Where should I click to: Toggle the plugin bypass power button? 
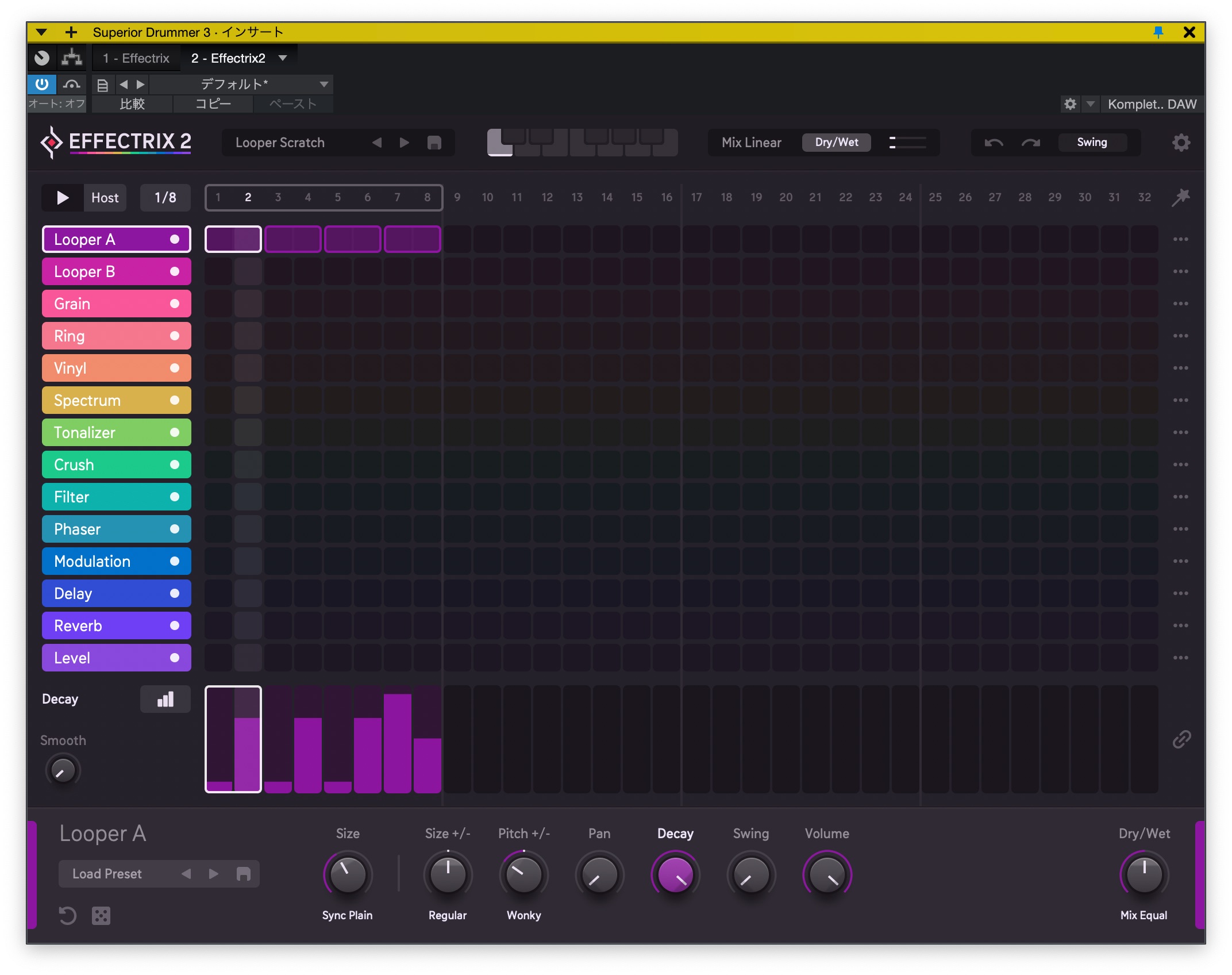tap(41, 85)
